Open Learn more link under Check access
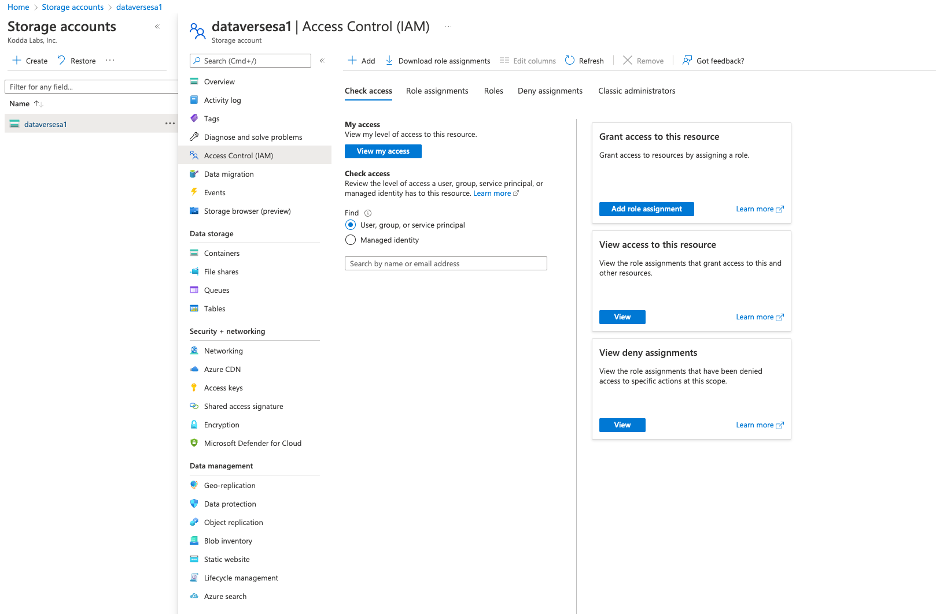936x614 pixels. 496,193
